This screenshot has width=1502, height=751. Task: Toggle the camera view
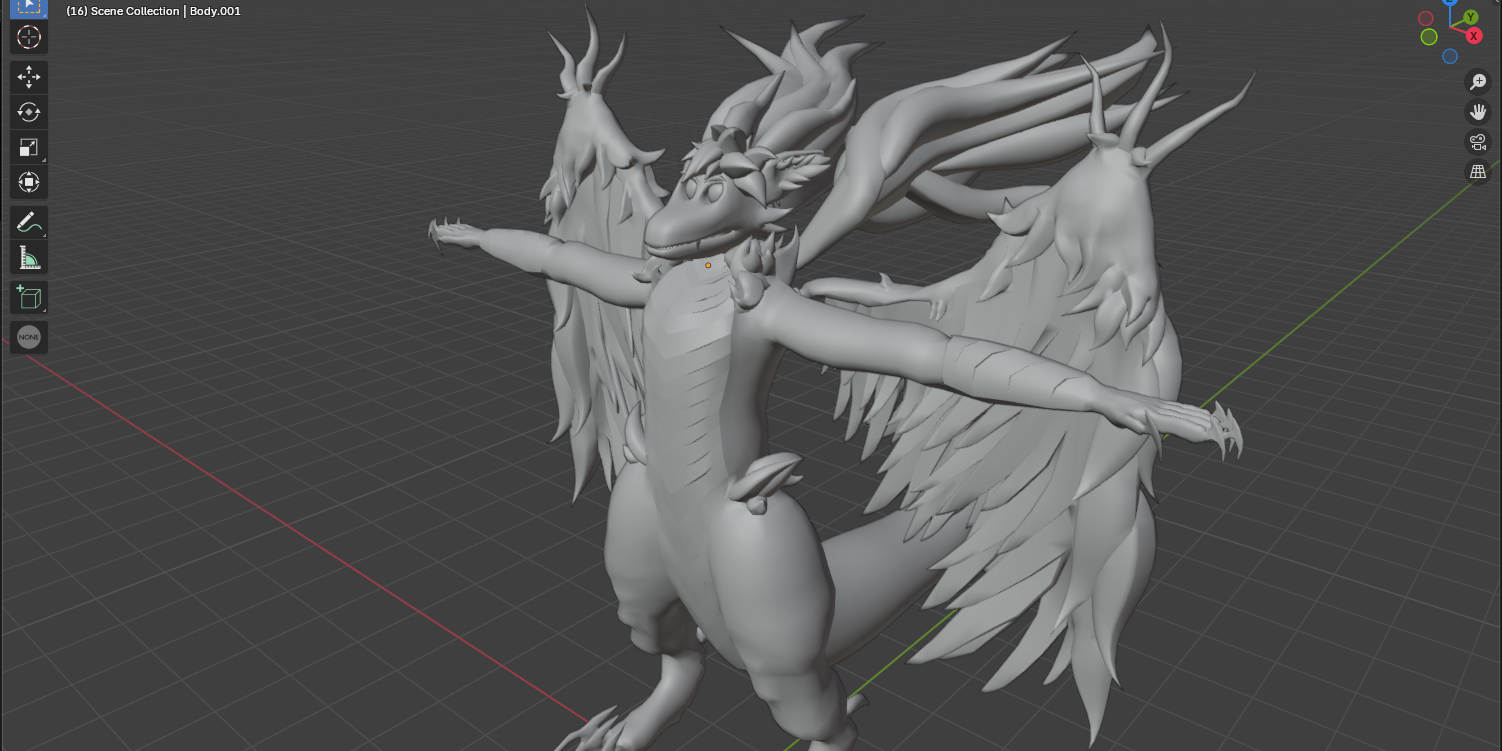point(1478,141)
